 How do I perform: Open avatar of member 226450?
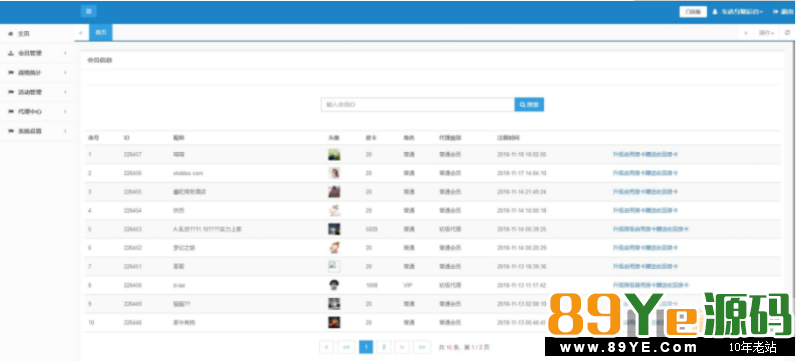[x=334, y=285]
